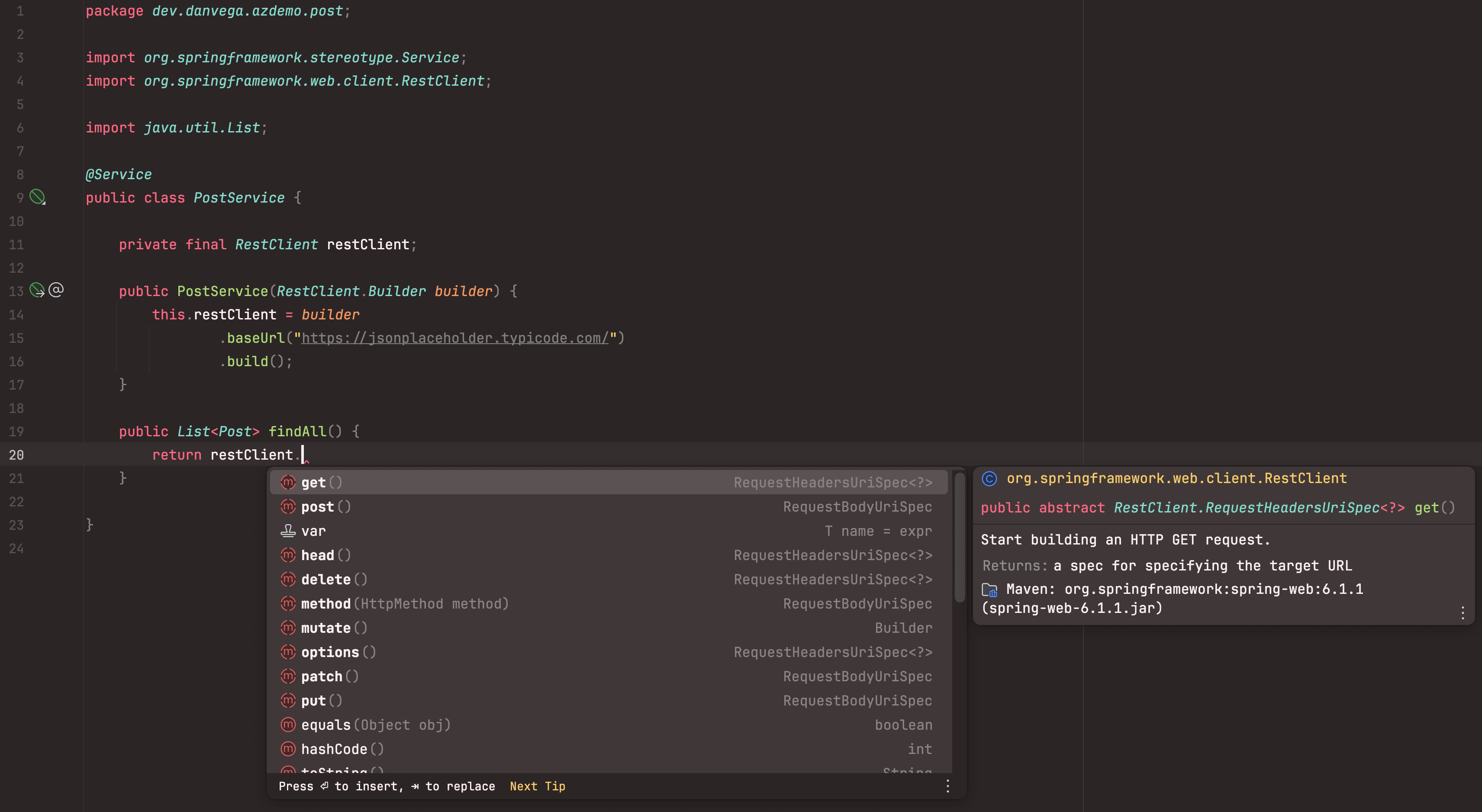Click the import of stereotype.Service on line 3

coord(276,58)
